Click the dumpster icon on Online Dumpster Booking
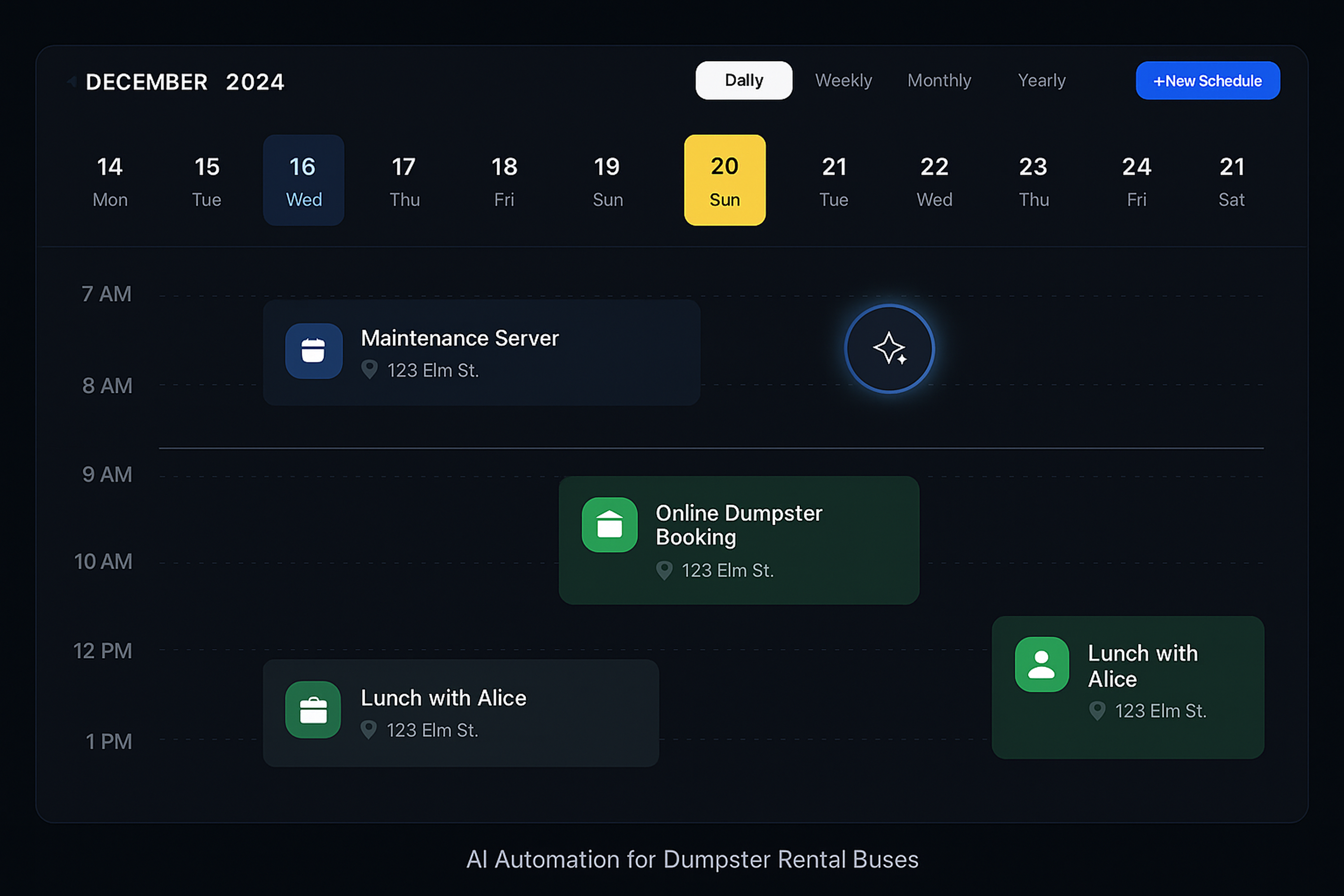Image resolution: width=1344 pixels, height=896 pixels. point(609,526)
